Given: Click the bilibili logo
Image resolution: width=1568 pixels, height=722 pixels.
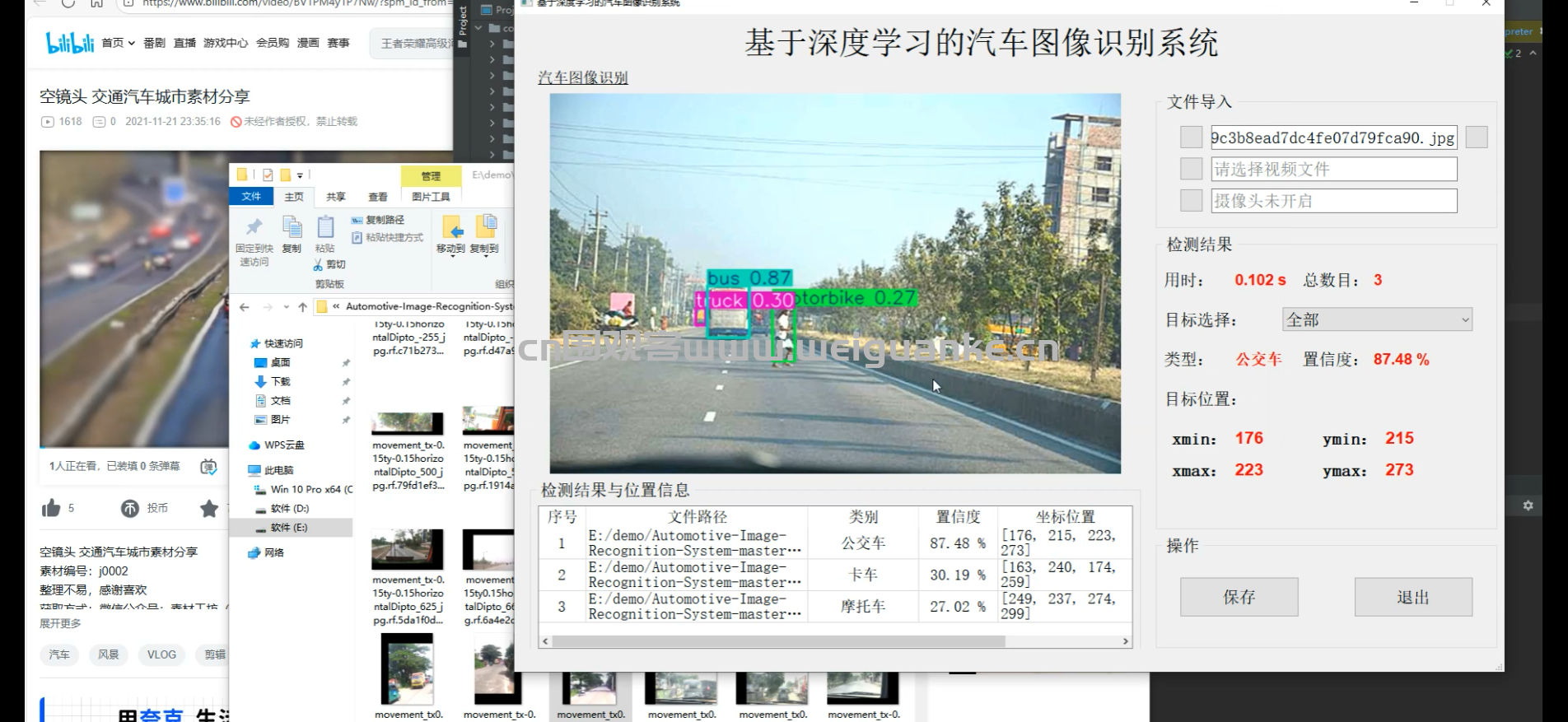Looking at the screenshot, I should (x=69, y=43).
